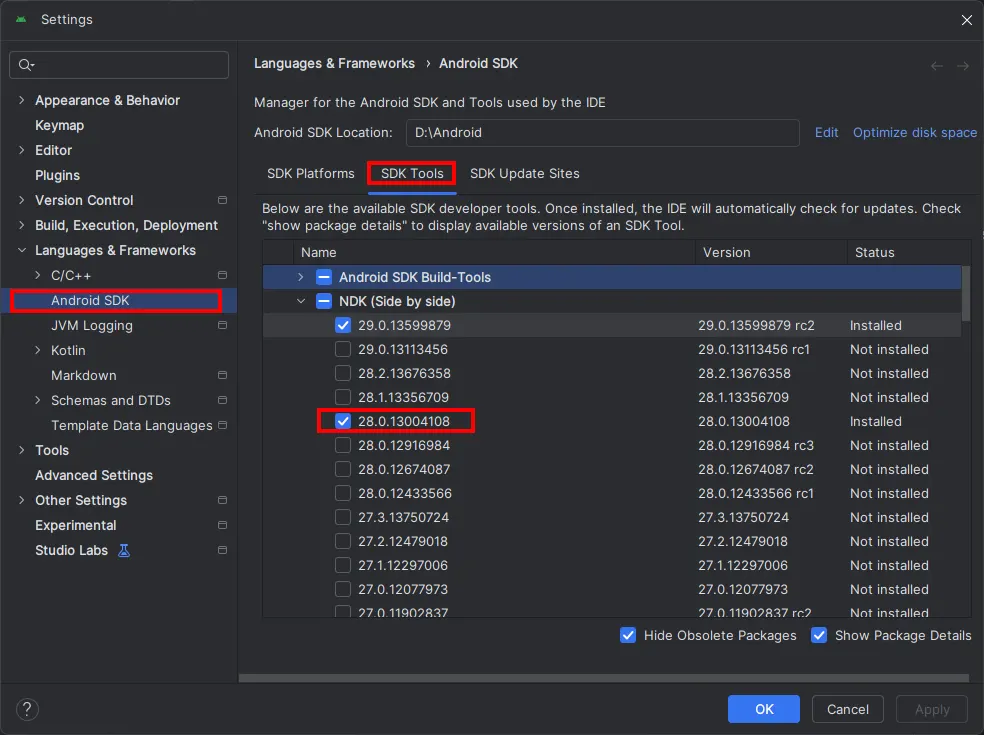Uncheck NDK version 28.0.13004108
984x735 pixels.
343,421
